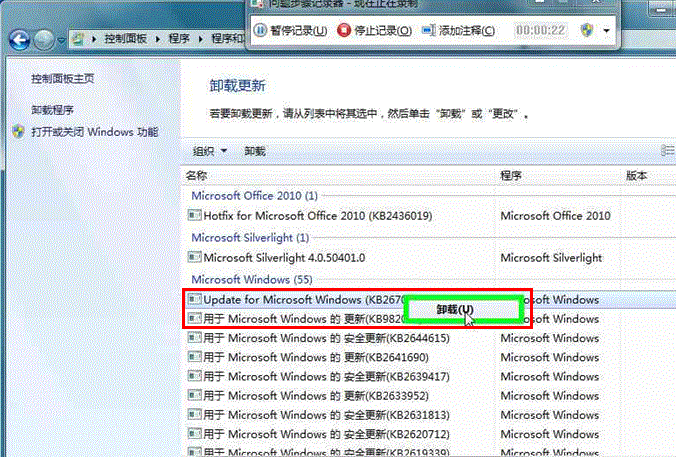Click icon of Update for Microsoft Windows row
Viewport: 679px width, 457px height.
[x=194, y=298]
